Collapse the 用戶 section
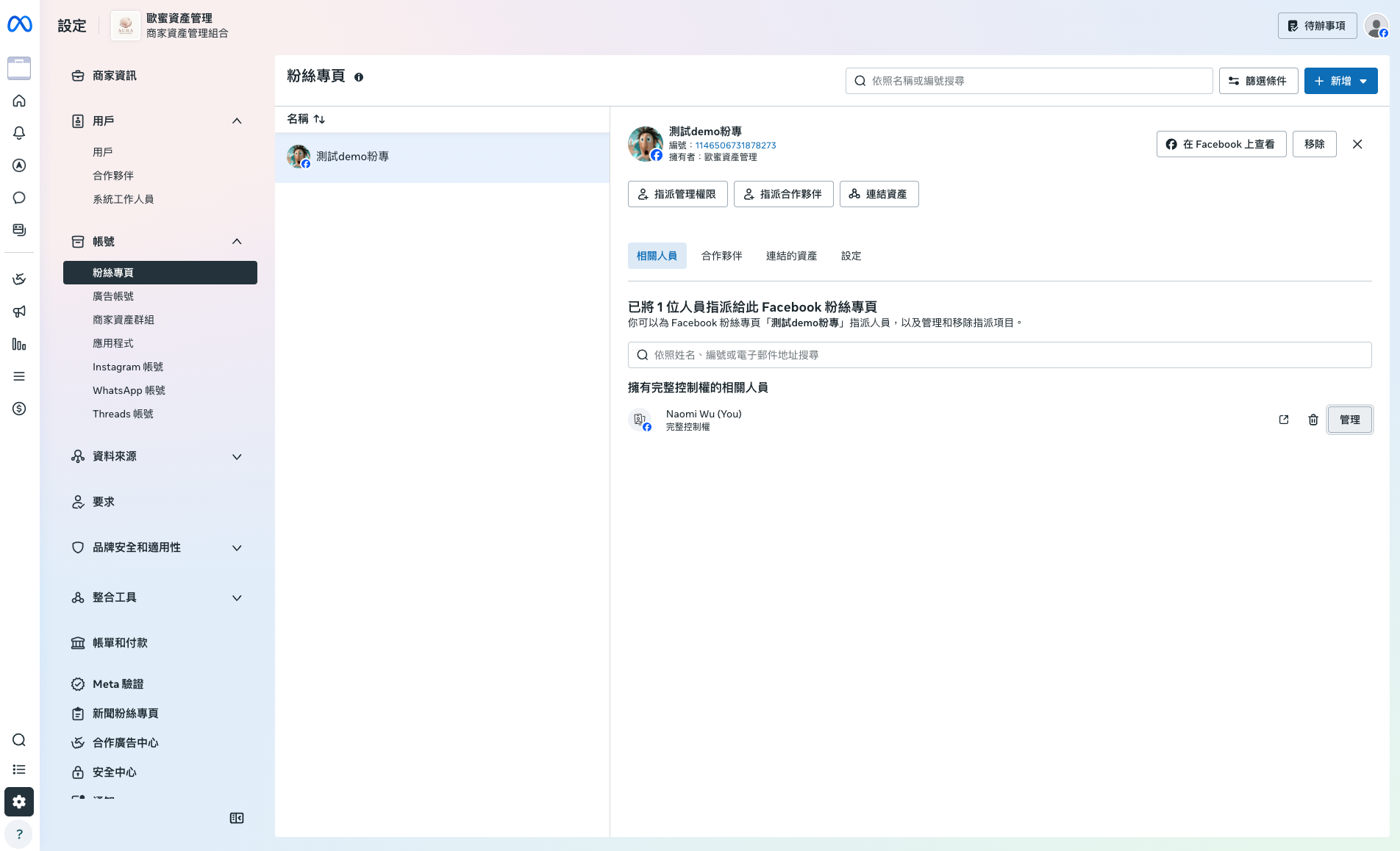This screenshot has width=1400, height=851. tap(237, 121)
